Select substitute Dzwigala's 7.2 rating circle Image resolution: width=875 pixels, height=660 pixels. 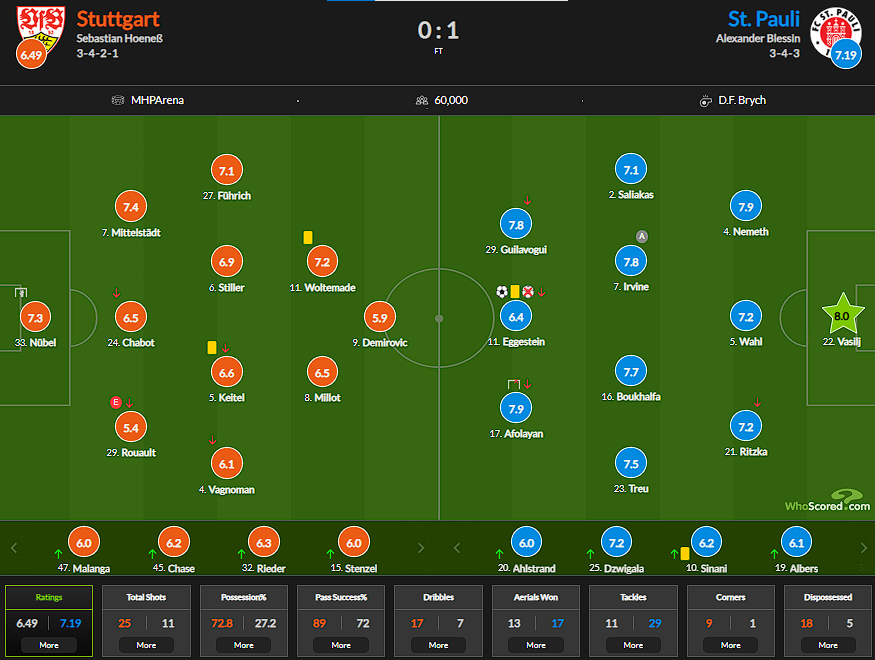(616, 542)
